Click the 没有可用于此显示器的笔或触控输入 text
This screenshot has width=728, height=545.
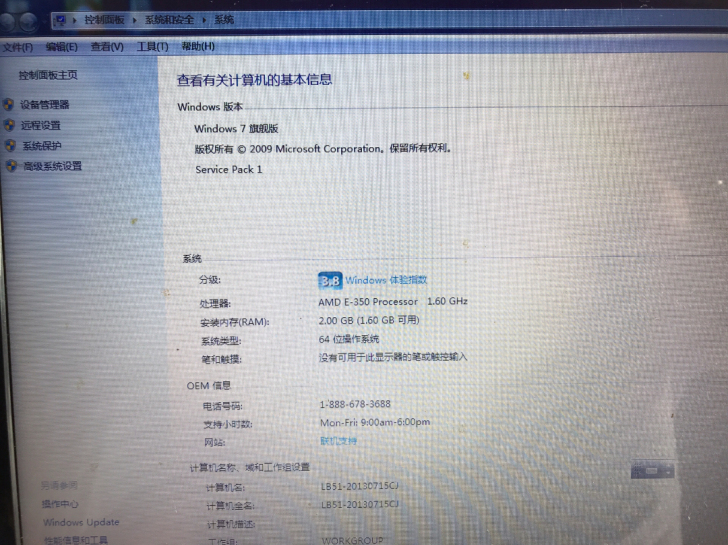(393, 357)
